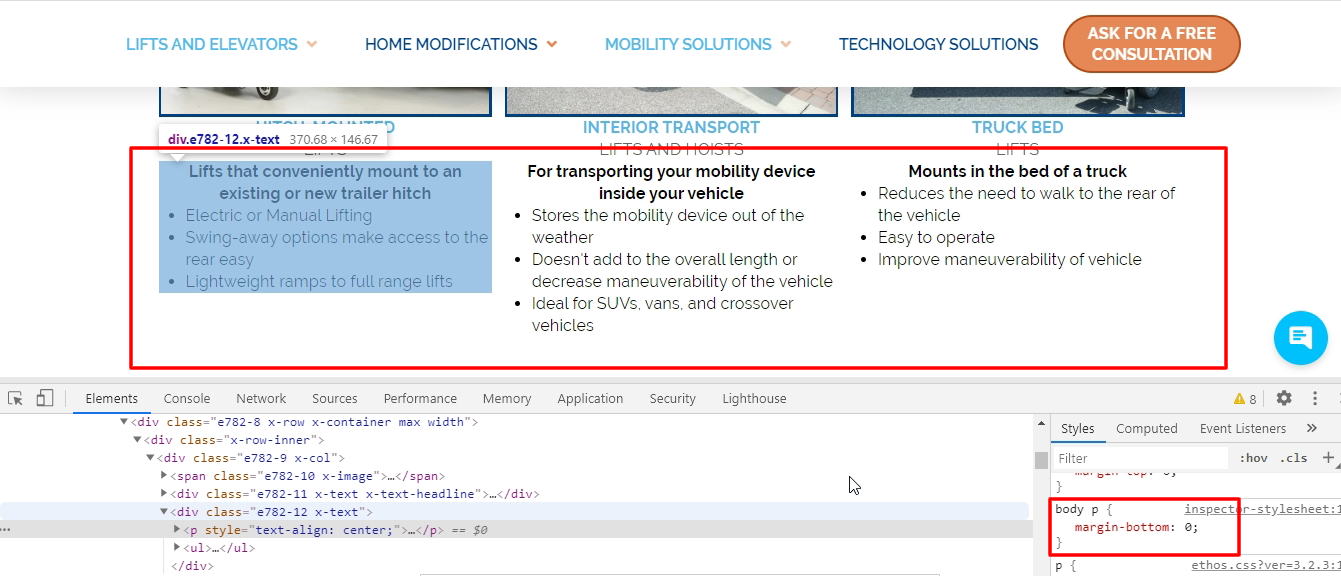The height and width of the screenshot is (576, 1341).
Task: Open the Interior Transport heading link
Action: coord(671,127)
